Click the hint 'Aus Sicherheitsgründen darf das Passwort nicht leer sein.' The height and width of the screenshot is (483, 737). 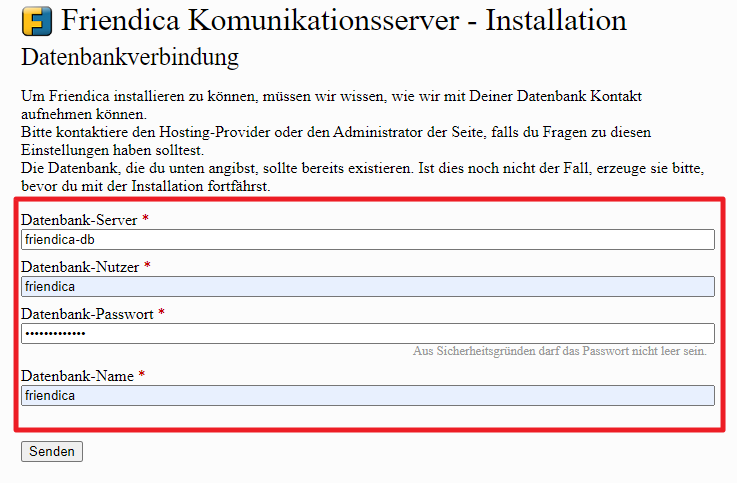560,351
